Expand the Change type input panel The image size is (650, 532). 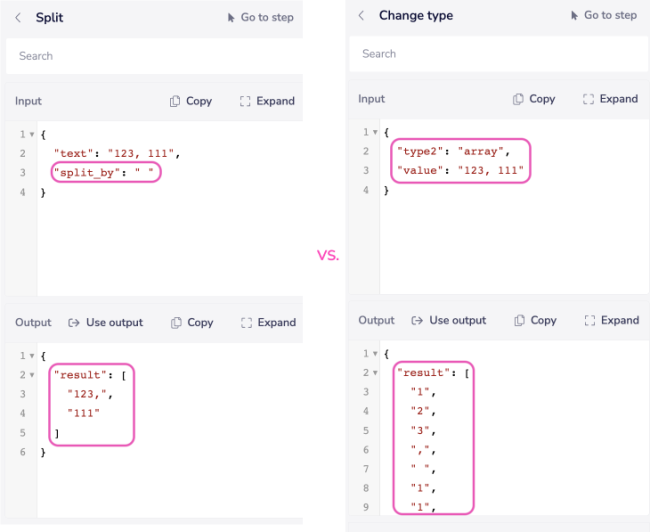610,99
